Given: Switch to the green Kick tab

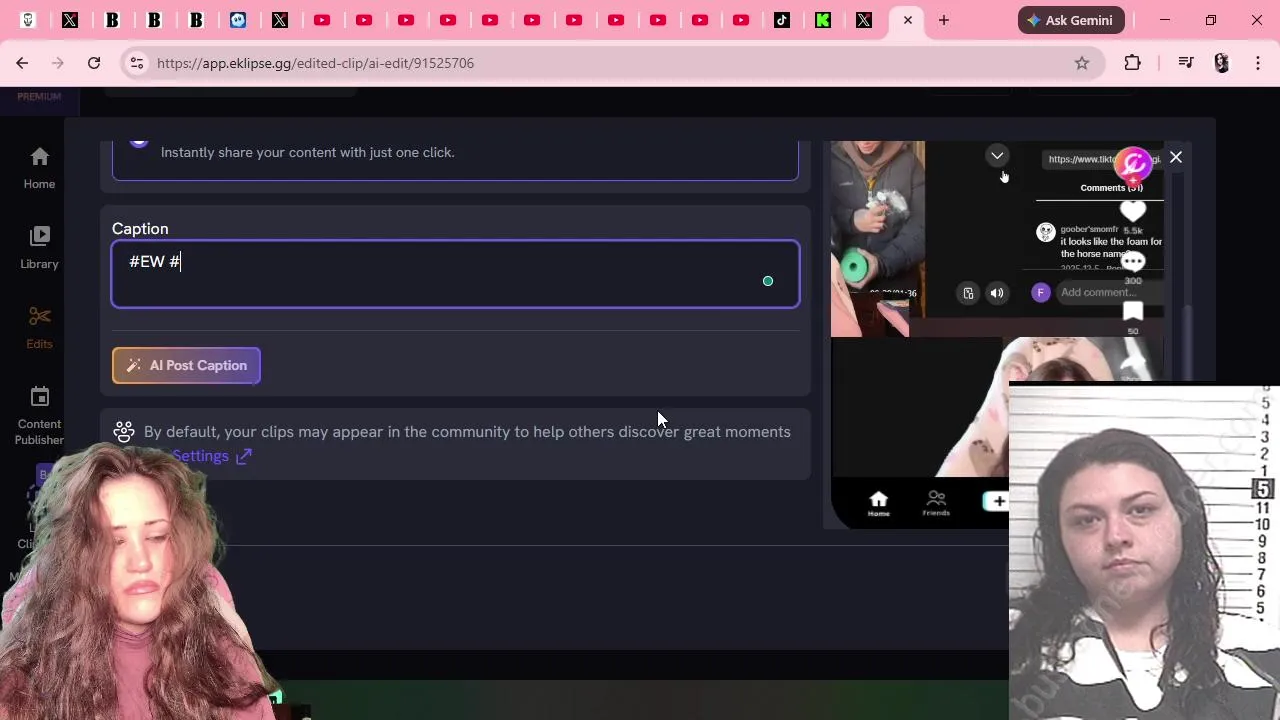Looking at the screenshot, I should pyautogui.click(x=823, y=20).
